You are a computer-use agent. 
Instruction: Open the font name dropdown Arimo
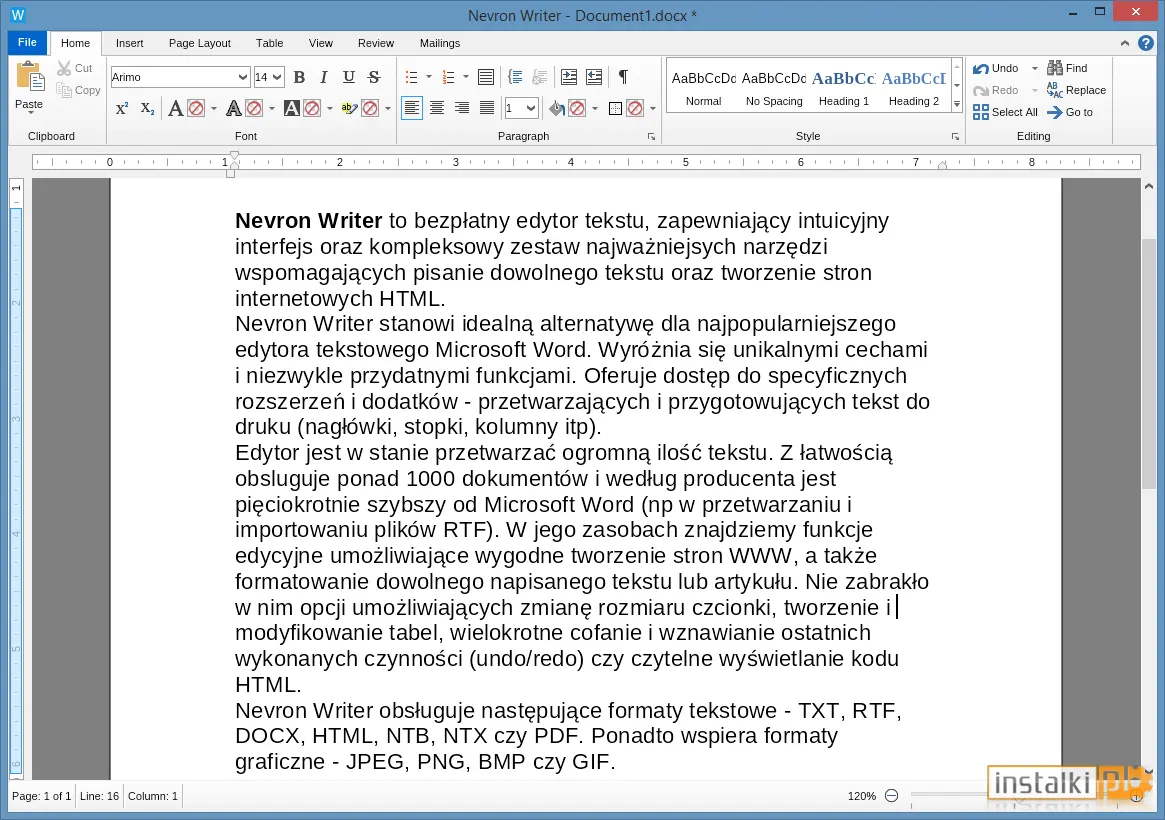pyautogui.click(x=242, y=77)
